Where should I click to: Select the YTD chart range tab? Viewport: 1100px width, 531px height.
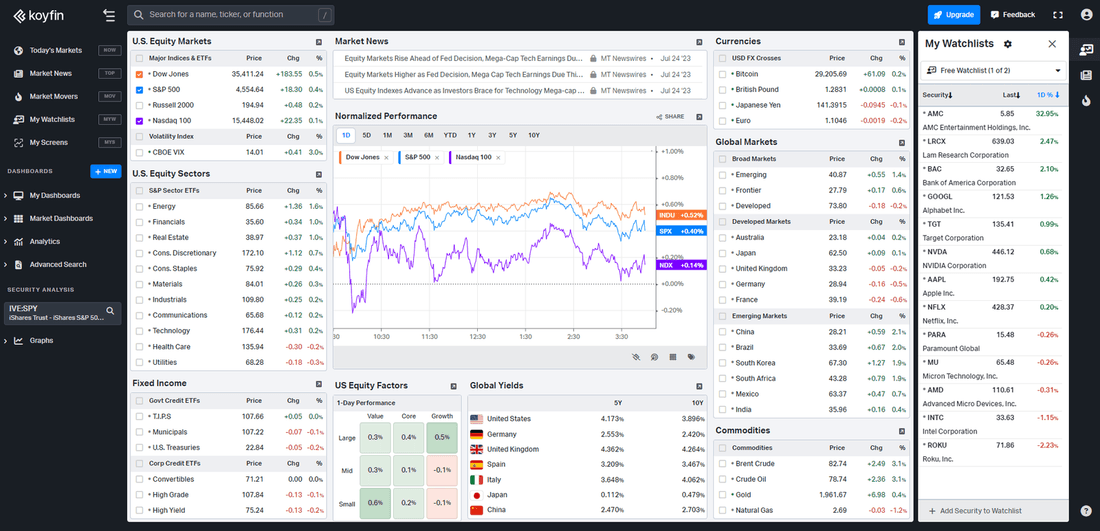click(450, 135)
